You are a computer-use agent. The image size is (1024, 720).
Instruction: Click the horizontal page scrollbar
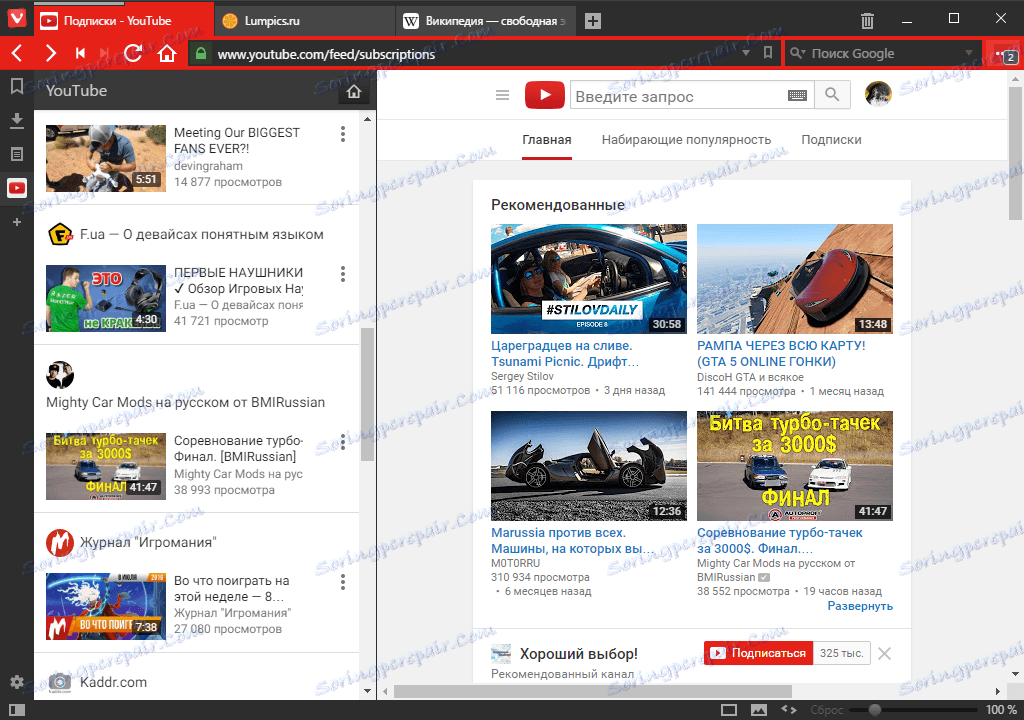593,691
